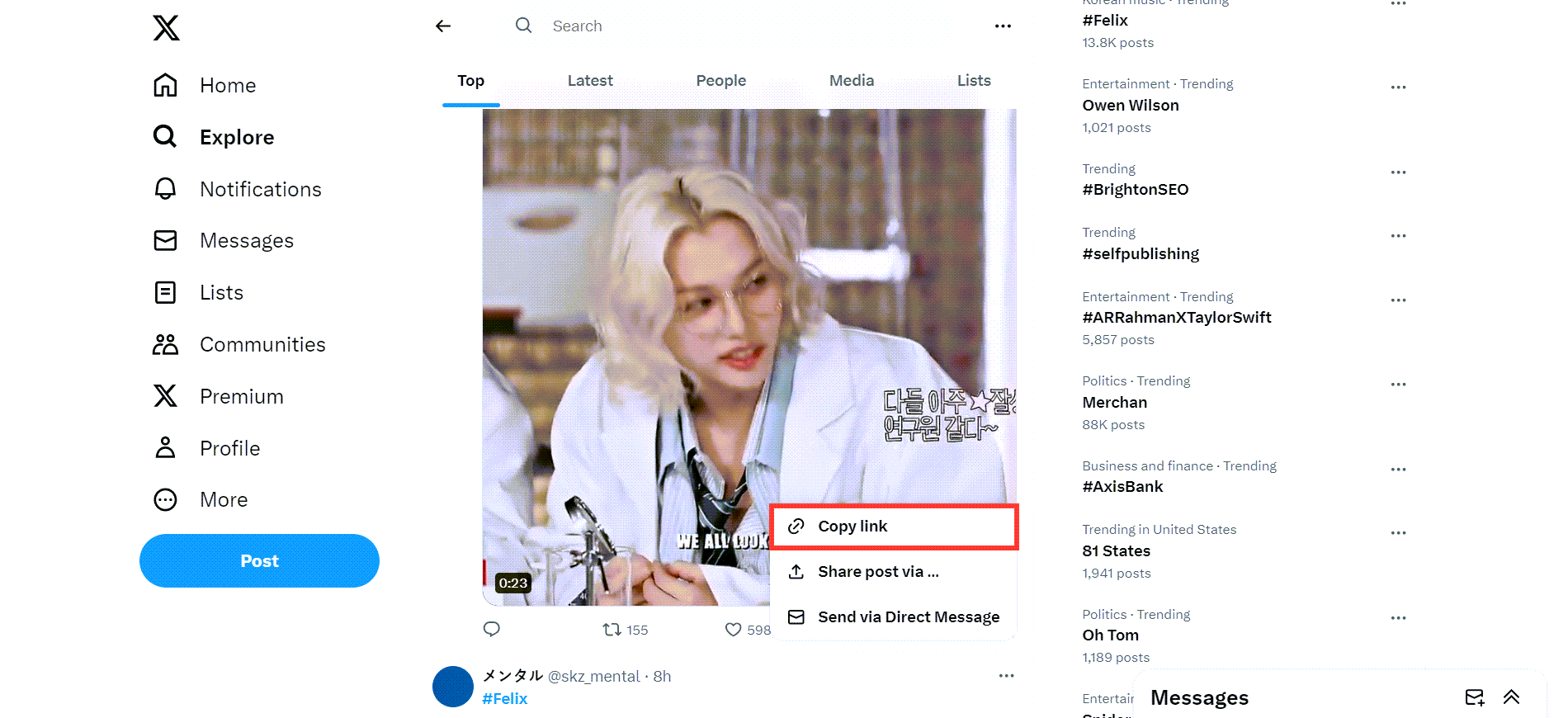Click the 8h timestamp on the post

click(x=662, y=677)
